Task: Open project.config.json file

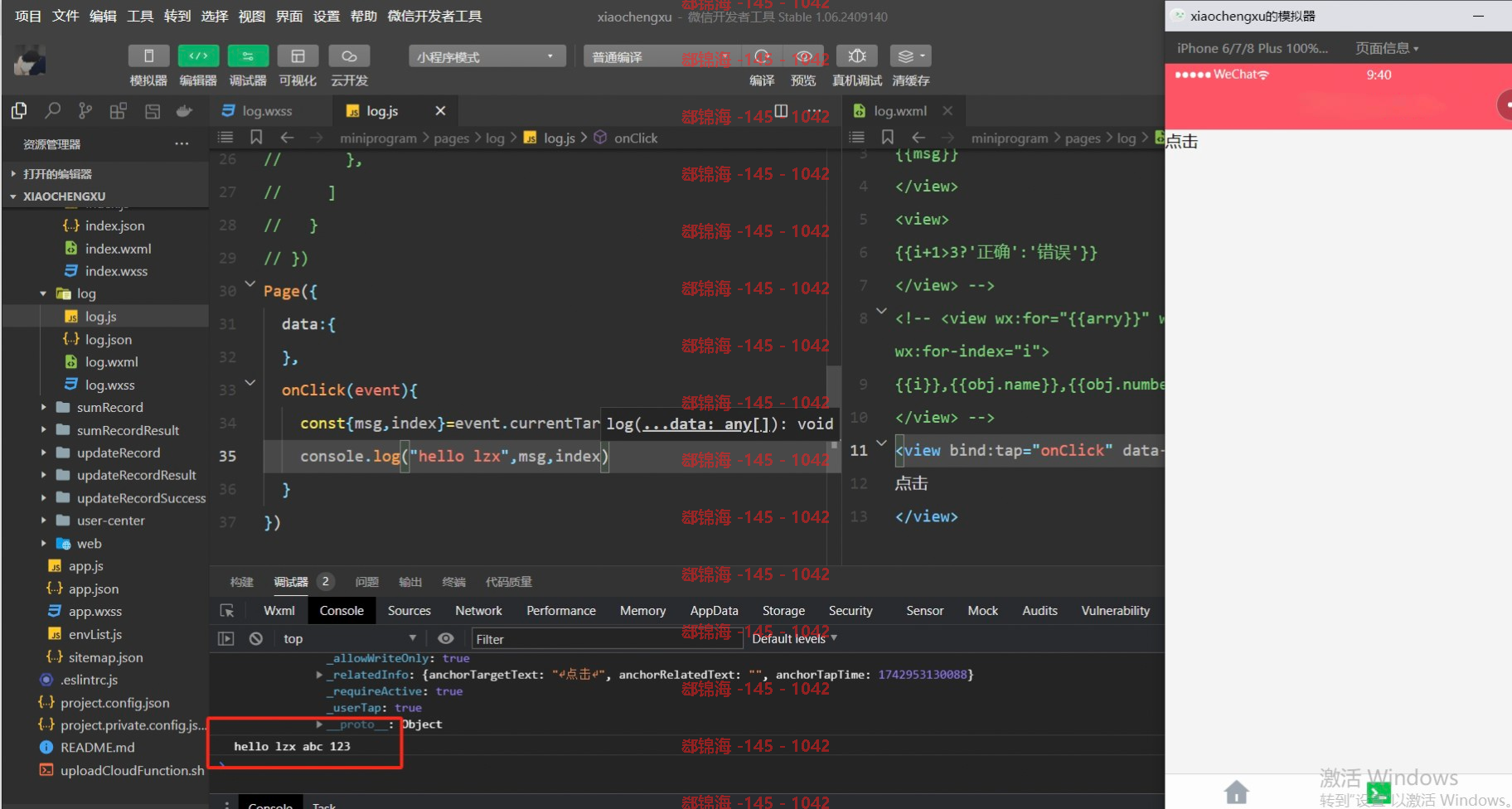Action: [x=114, y=703]
